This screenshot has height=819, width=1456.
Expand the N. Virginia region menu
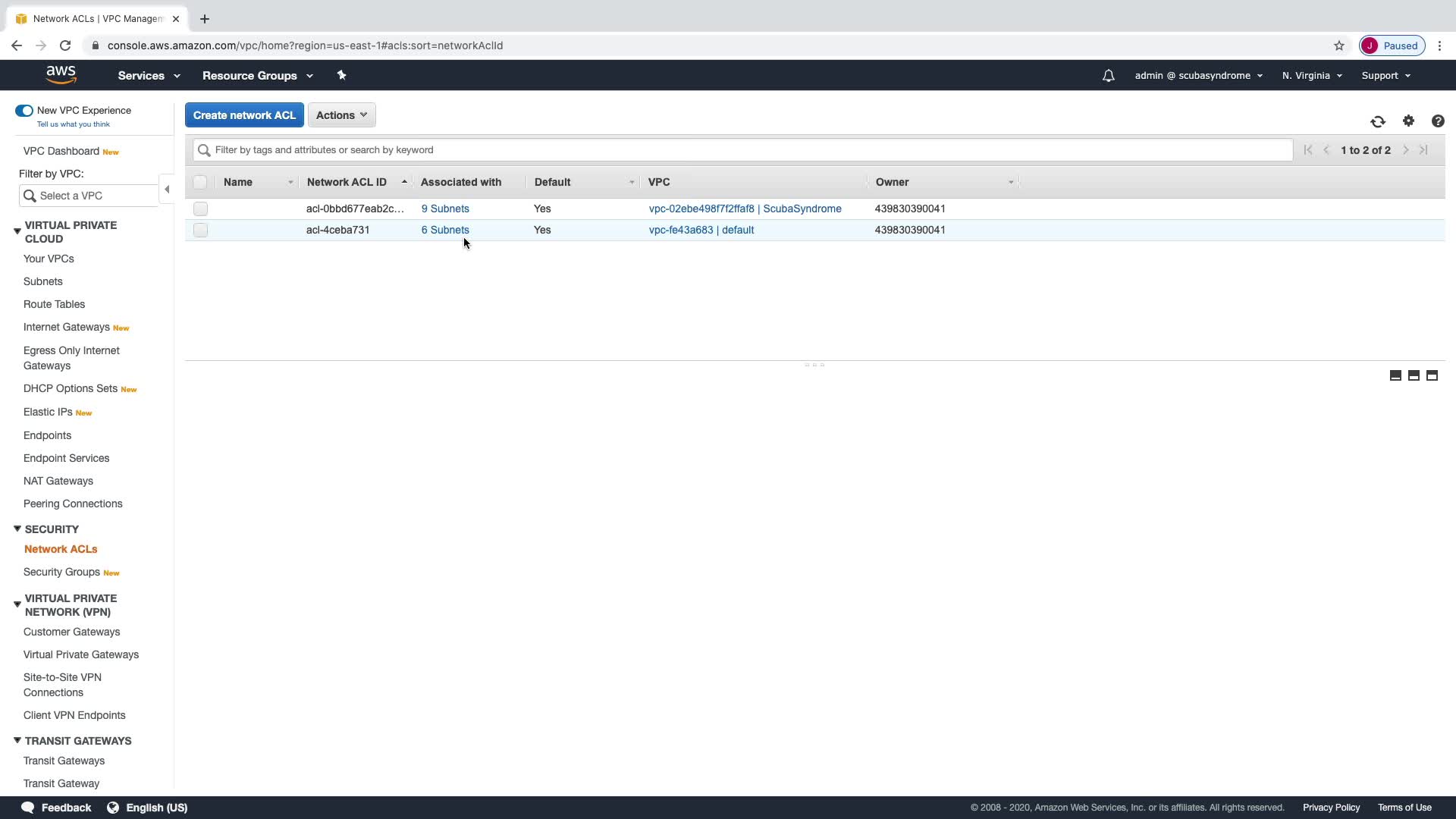[x=1311, y=76]
